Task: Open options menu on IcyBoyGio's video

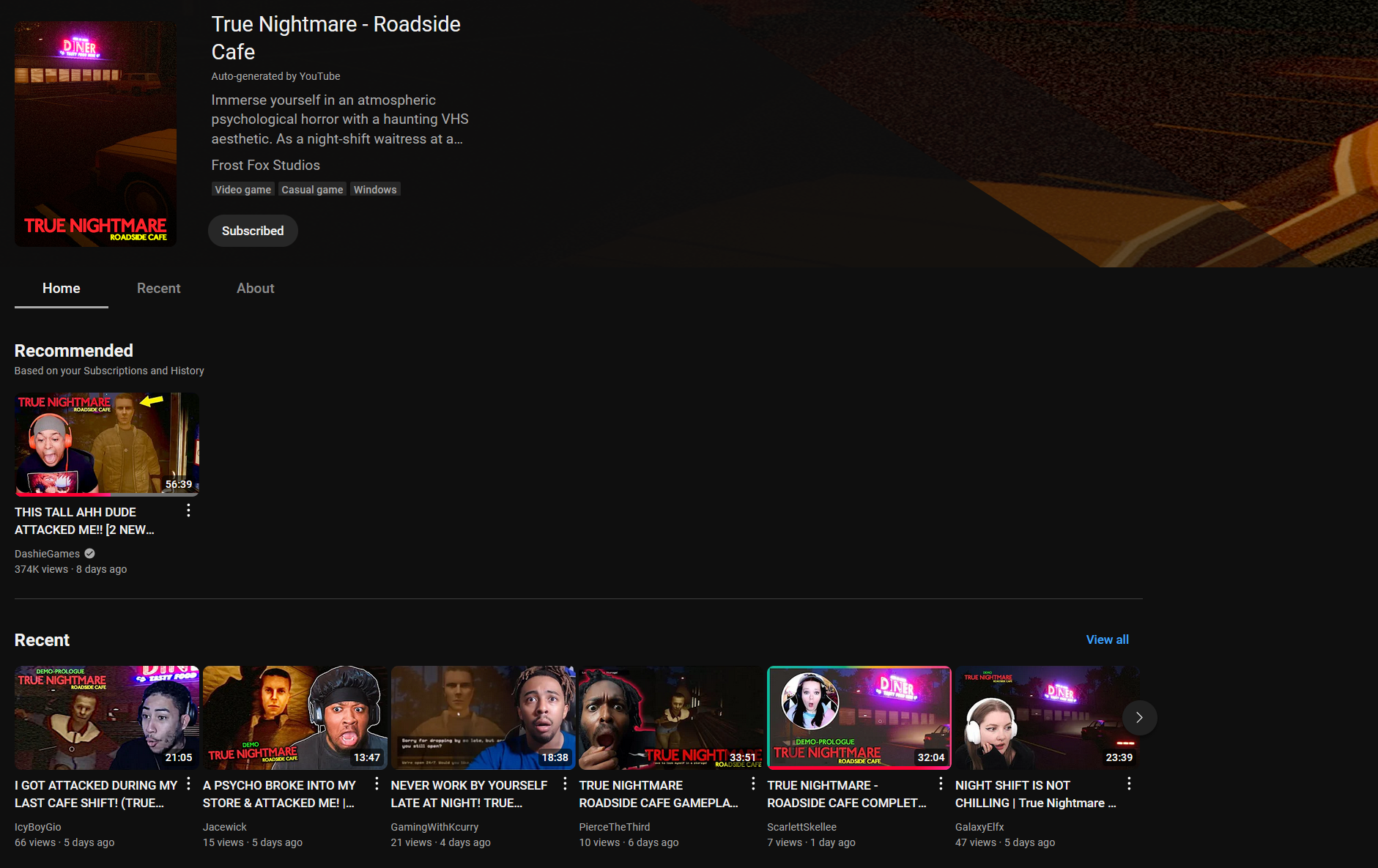Action: coord(188,784)
